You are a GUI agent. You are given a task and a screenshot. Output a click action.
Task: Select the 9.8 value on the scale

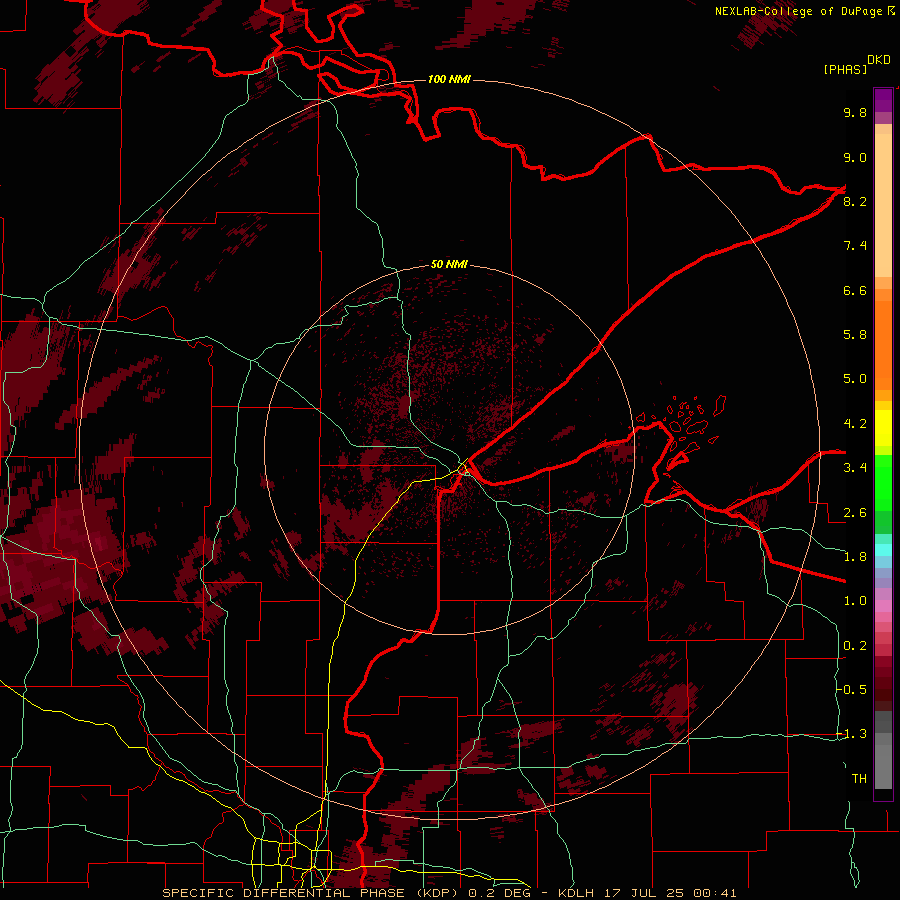click(855, 112)
